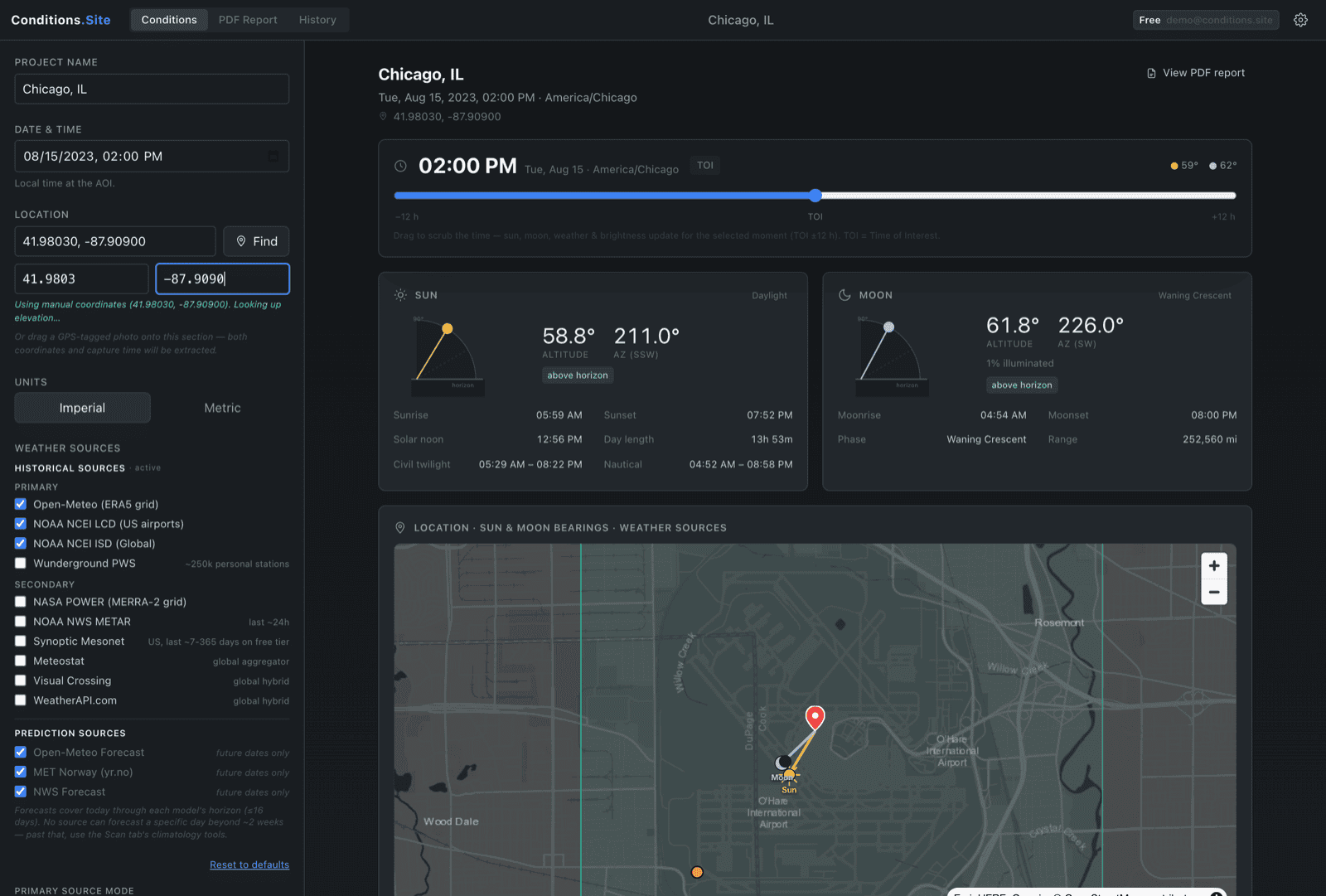Switch to the History tab
Screen dimensions: 1326x896
click(317, 20)
